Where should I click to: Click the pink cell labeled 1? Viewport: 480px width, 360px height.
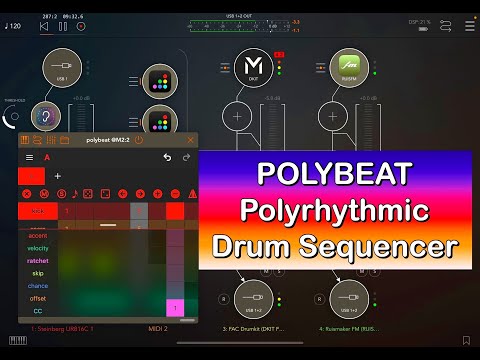(175, 308)
